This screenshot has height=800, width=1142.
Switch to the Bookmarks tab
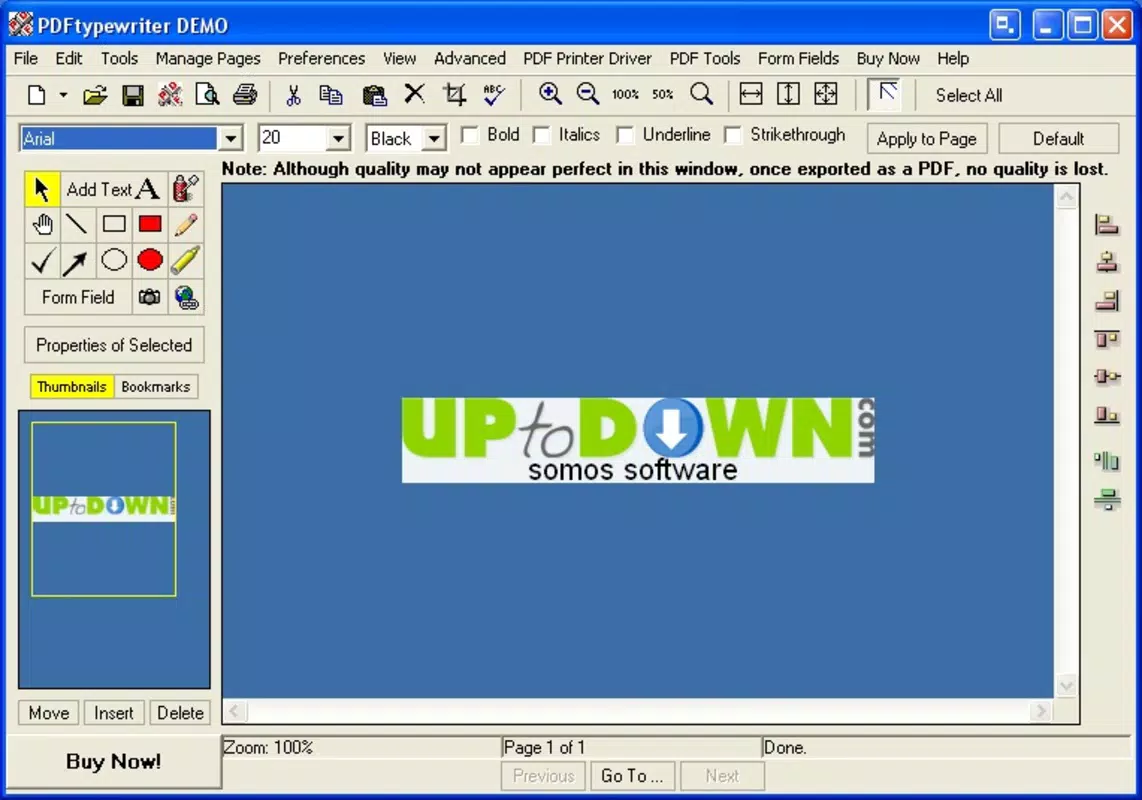point(156,387)
